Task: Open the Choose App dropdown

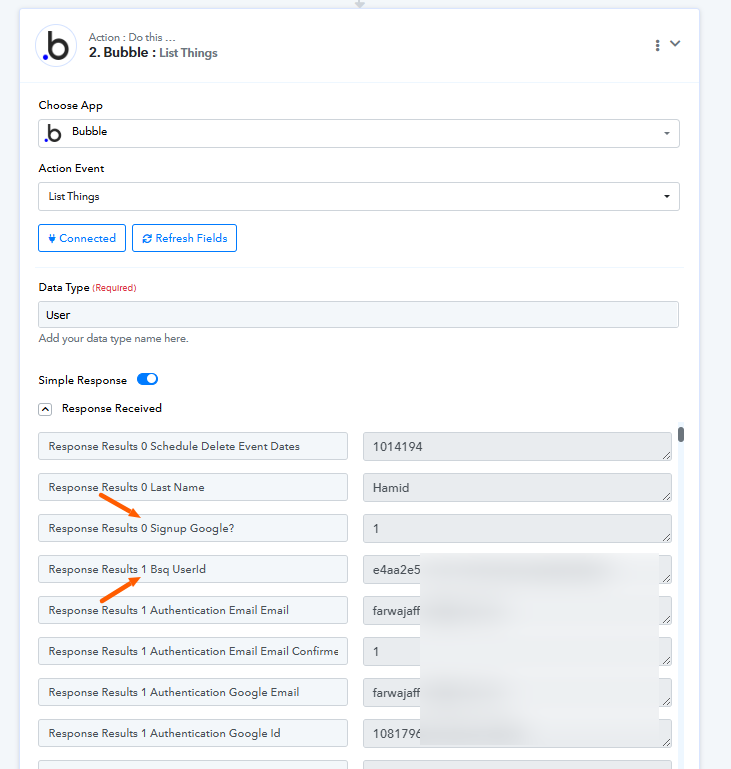Action: coord(359,133)
